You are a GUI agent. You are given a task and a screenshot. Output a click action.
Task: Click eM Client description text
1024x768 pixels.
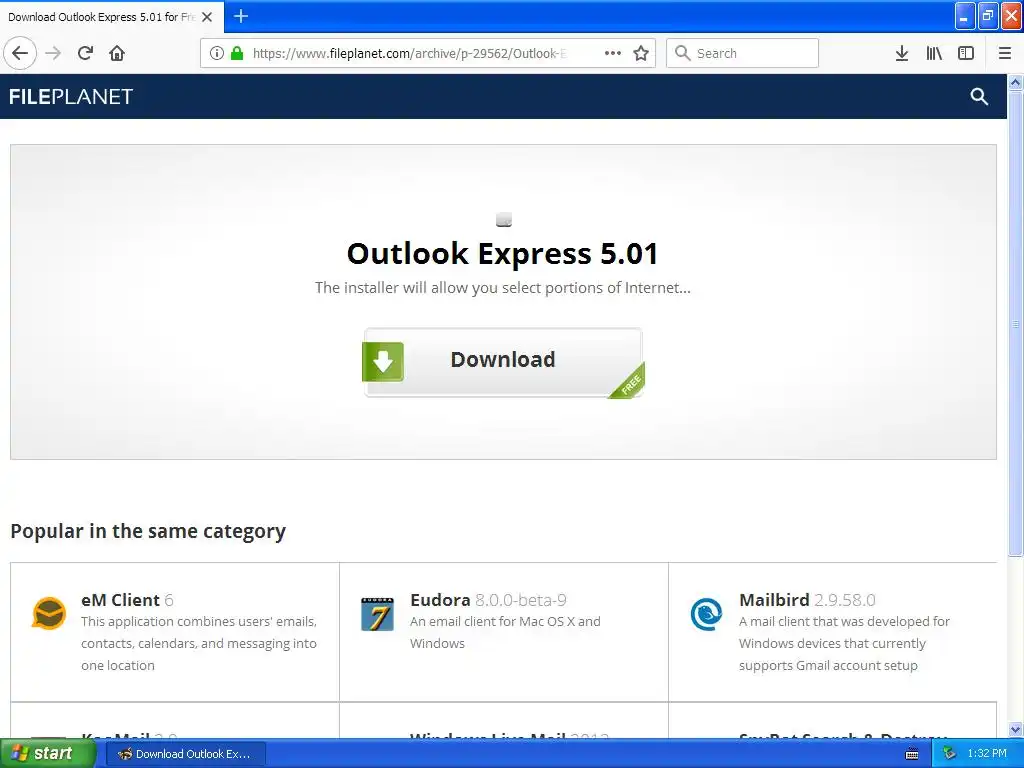[x=199, y=643]
